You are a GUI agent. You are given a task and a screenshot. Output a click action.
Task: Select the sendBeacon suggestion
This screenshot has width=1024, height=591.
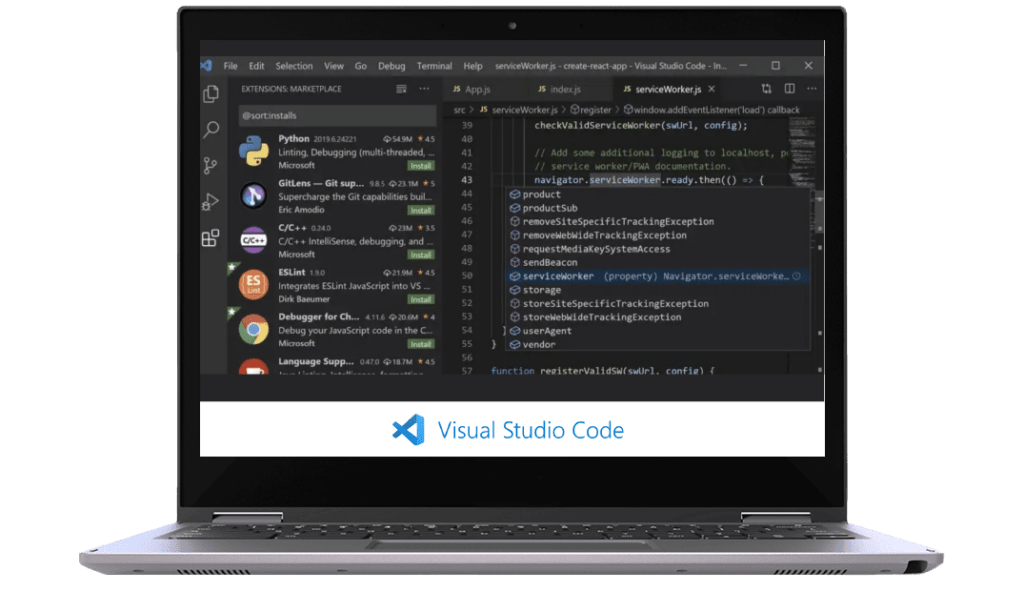[658, 263]
